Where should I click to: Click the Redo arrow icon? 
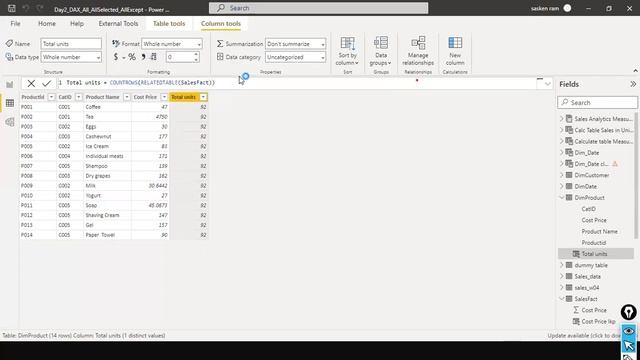[40, 8]
